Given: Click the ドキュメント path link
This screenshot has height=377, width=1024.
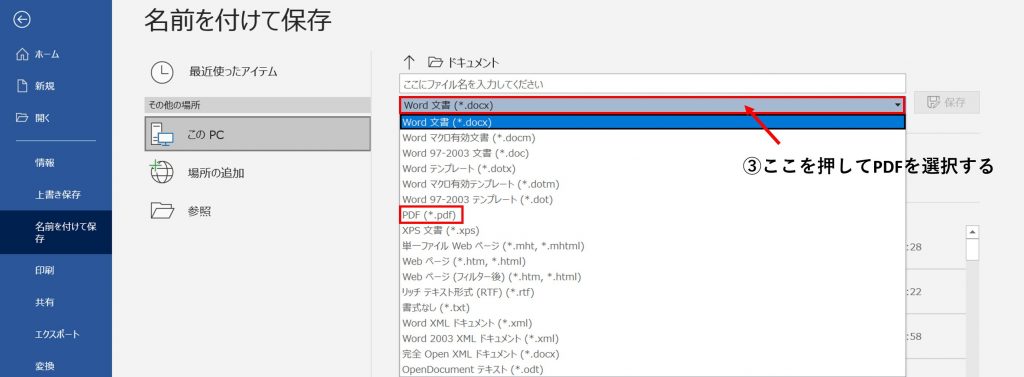Looking at the screenshot, I should [473, 63].
